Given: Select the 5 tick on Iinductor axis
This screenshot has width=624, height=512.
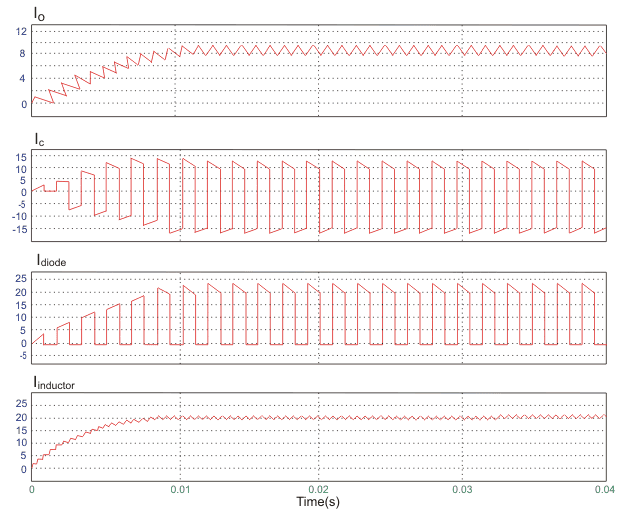Looking at the screenshot, I should 22,456.
